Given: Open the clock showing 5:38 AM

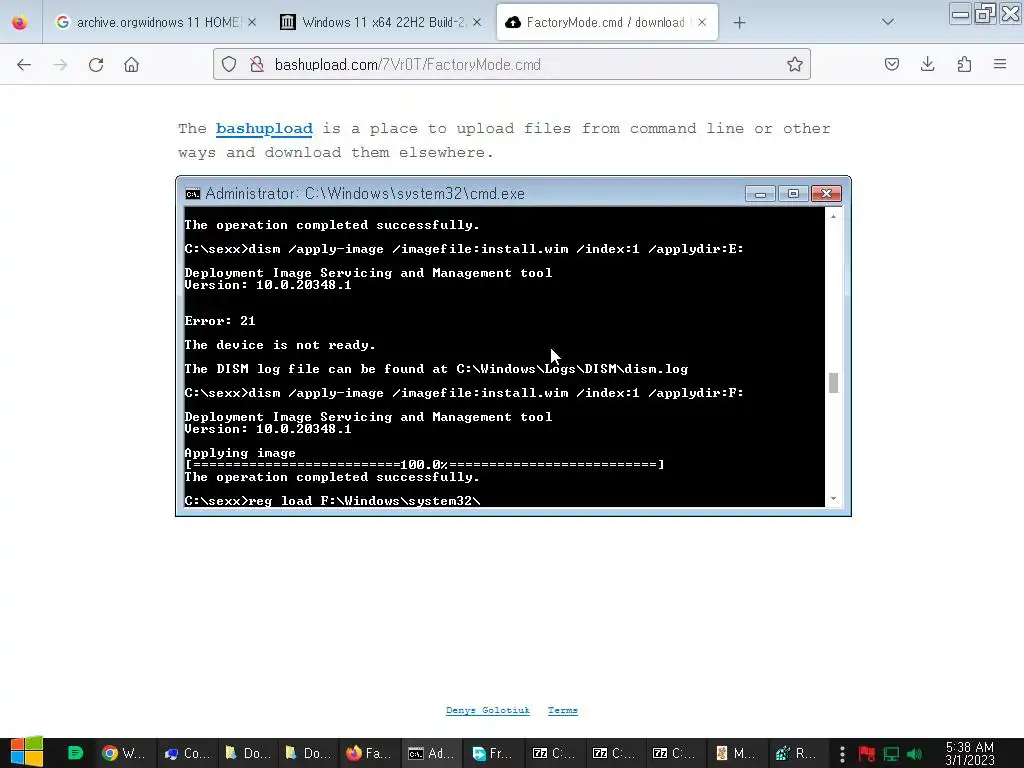Looking at the screenshot, I should 970,754.
